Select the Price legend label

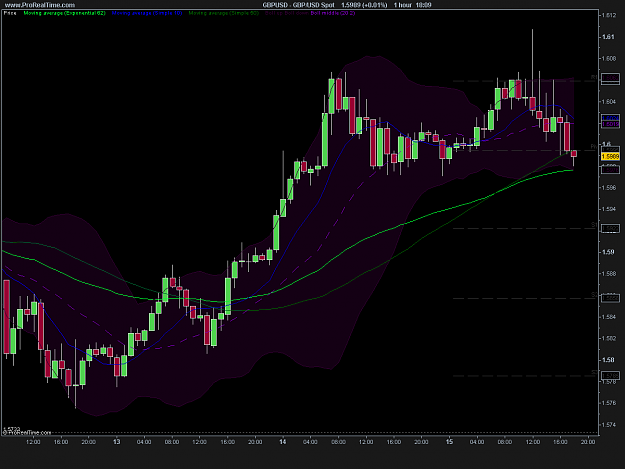pyautogui.click(x=10, y=13)
